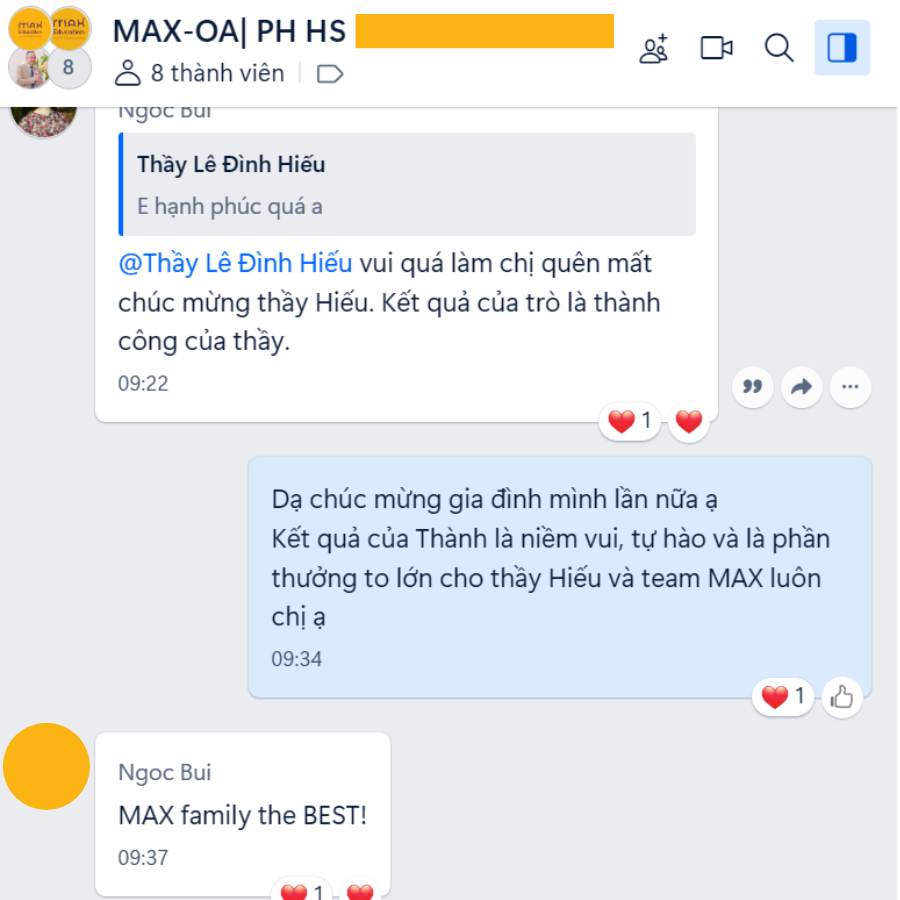Open the group avatar in the header

click(x=49, y=48)
